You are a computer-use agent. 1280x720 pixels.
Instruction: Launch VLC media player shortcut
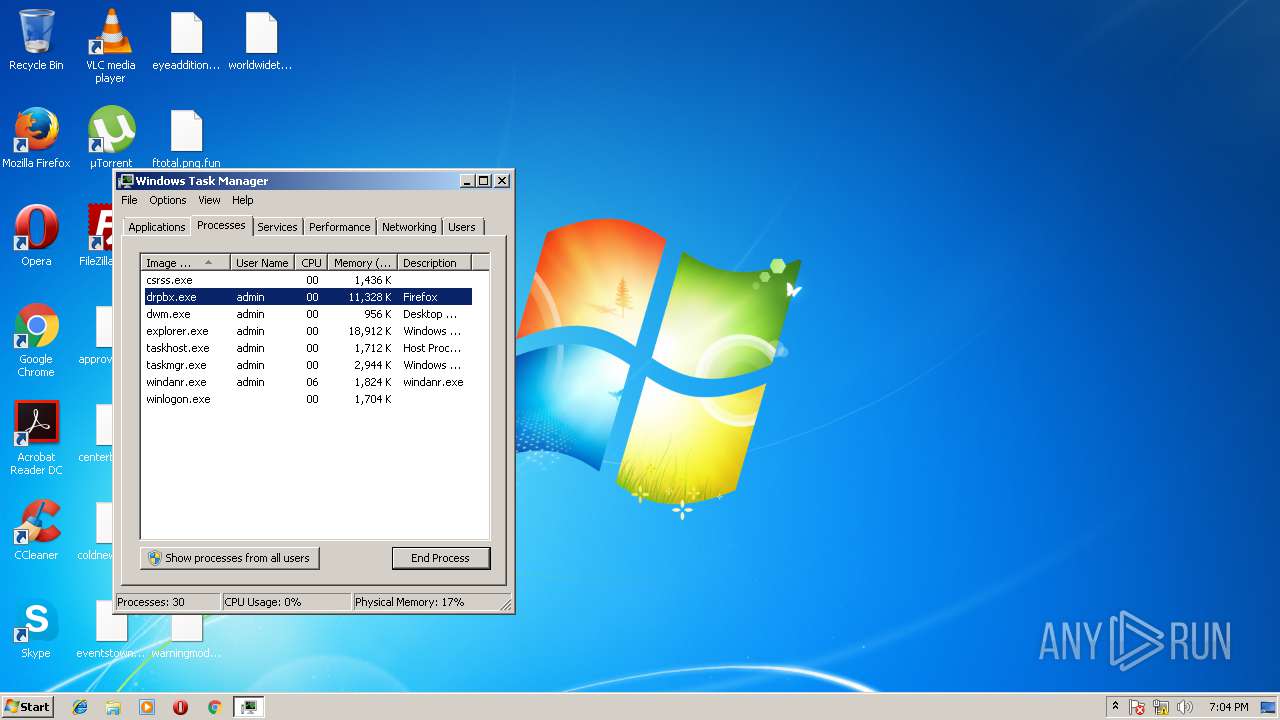point(111,45)
